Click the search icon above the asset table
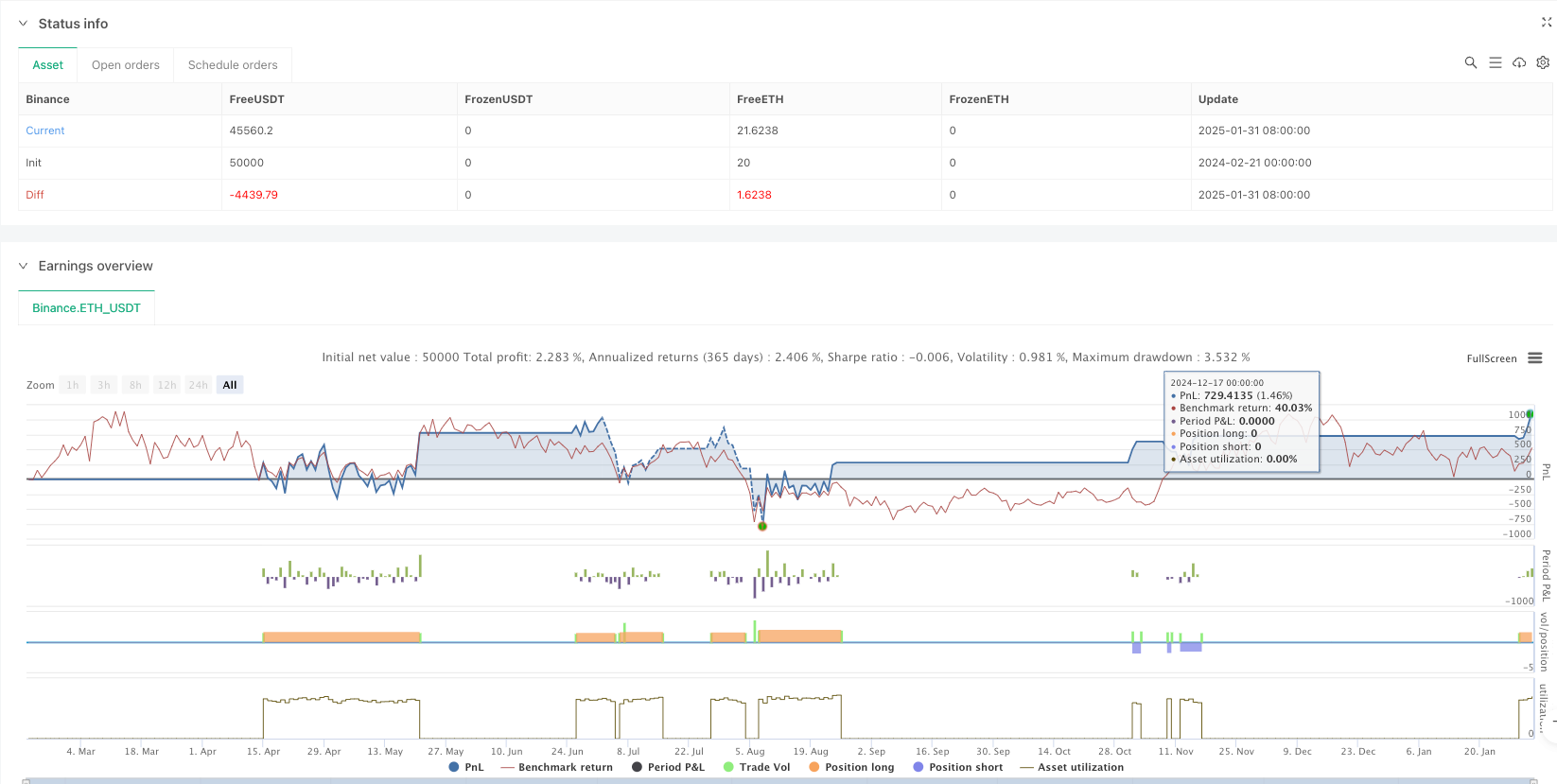 coord(1470,62)
